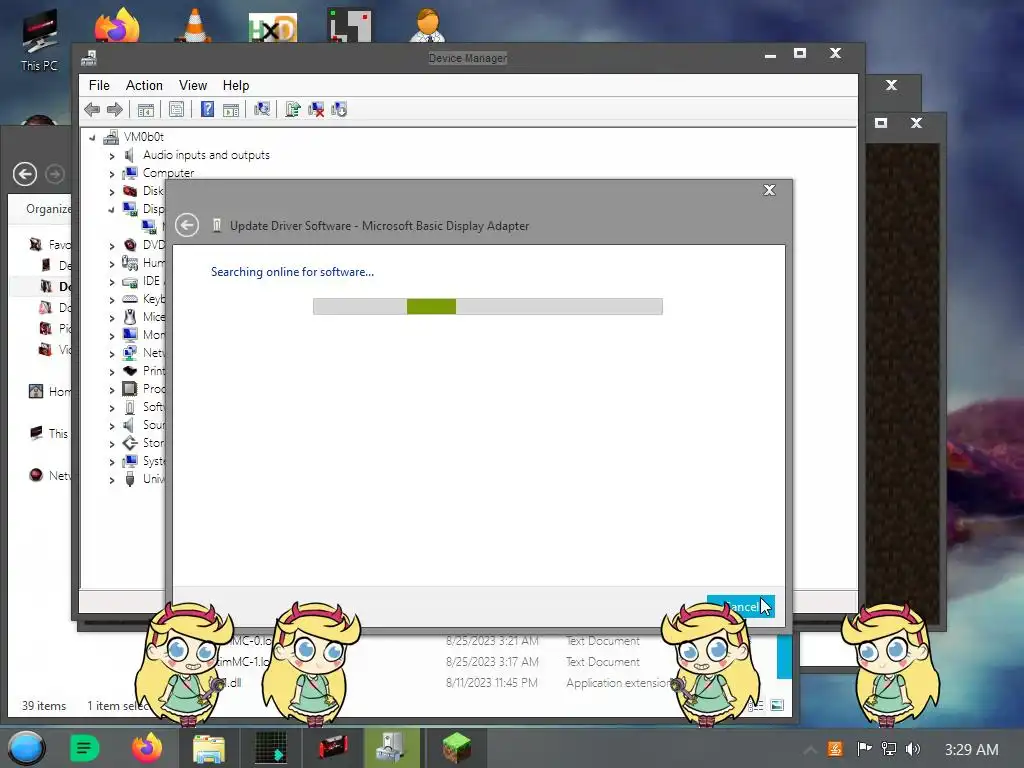Click the Forward arrow in Device Manager toolbar

click(x=114, y=110)
